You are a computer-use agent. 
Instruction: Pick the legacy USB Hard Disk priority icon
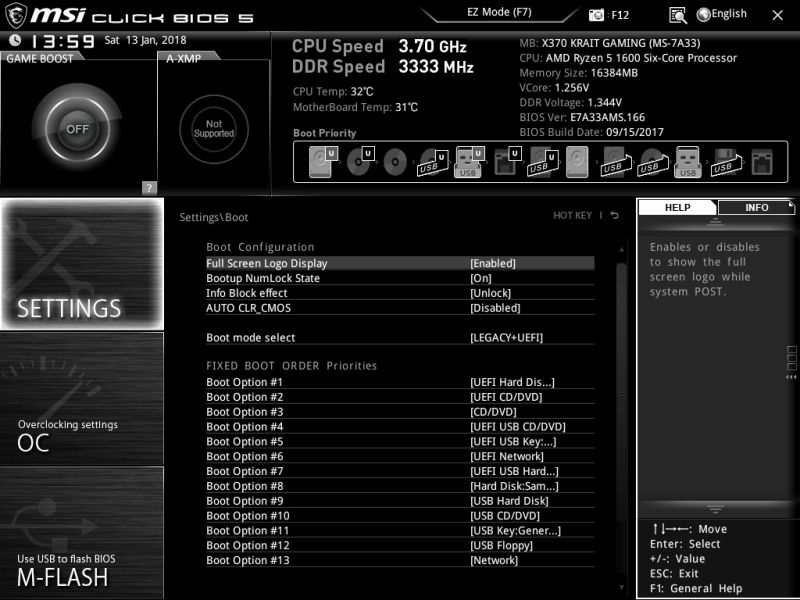[x=615, y=162]
